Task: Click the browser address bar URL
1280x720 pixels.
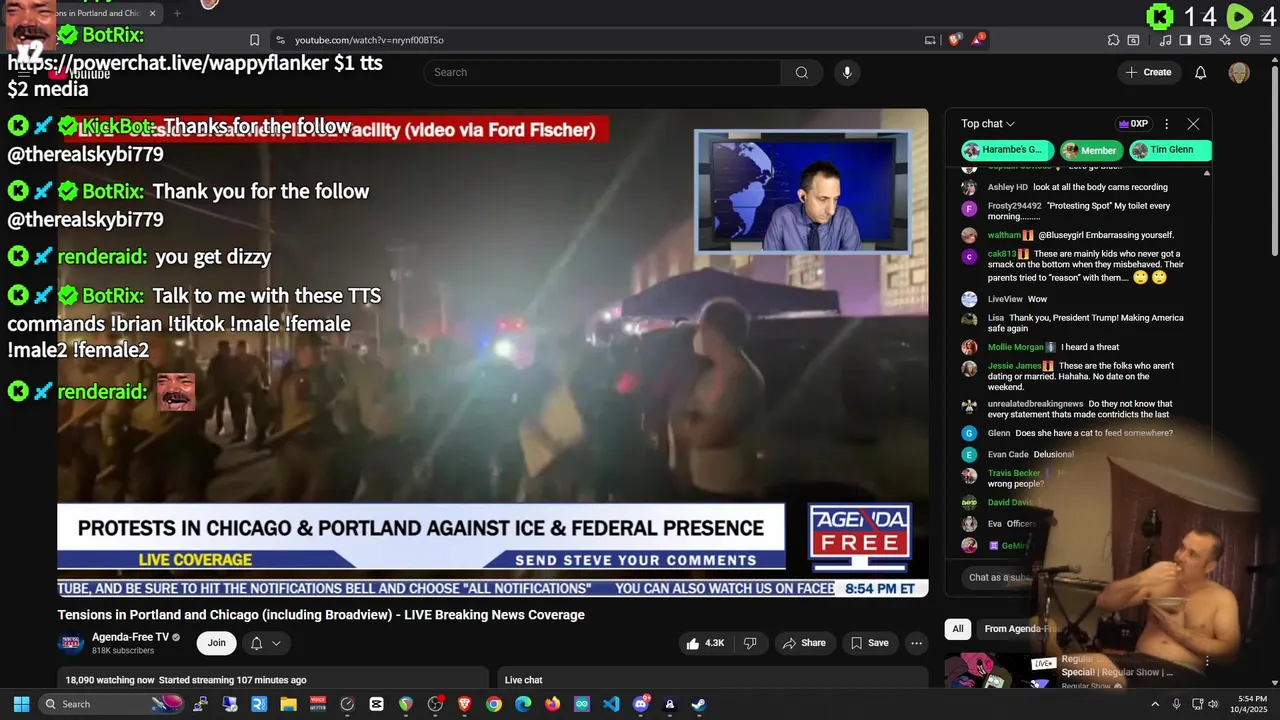Action: (x=369, y=40)
